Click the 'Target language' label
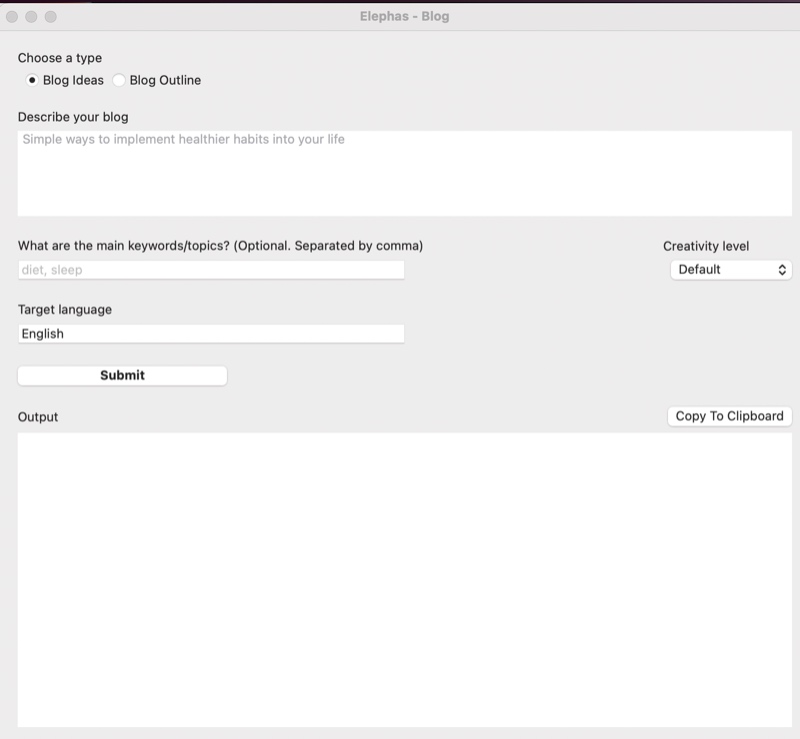800x739 pixels. coord(65,309)
